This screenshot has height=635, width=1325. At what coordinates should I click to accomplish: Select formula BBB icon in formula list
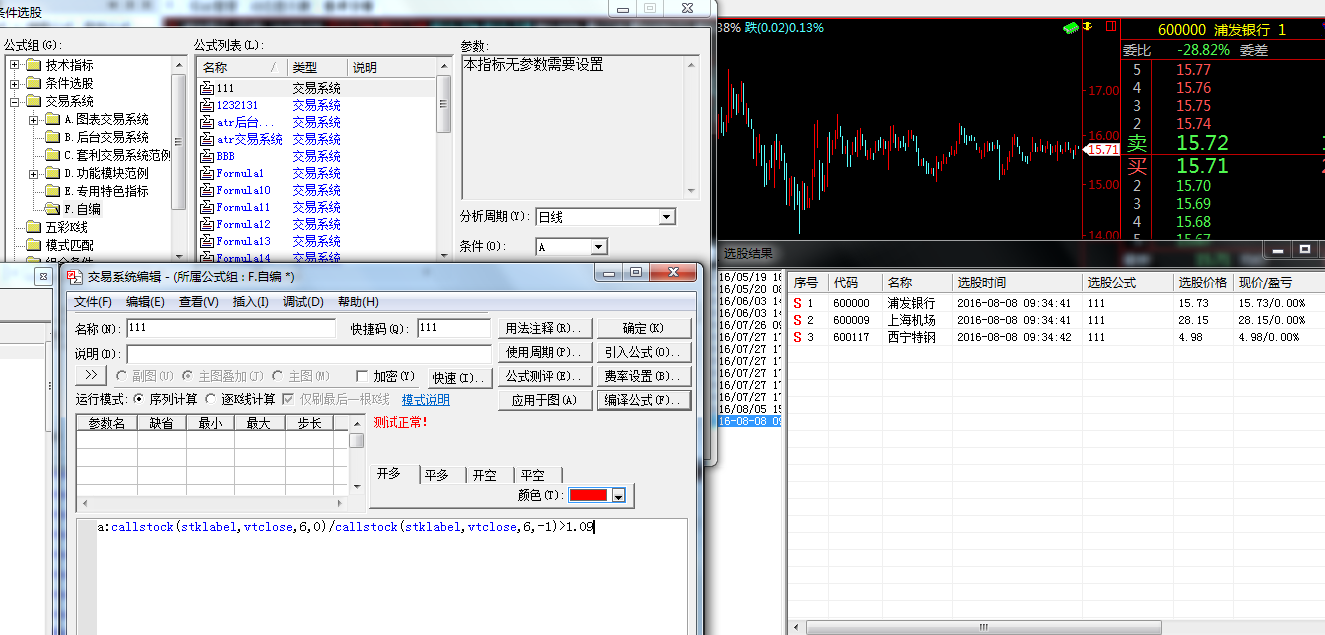coord(207,157)
